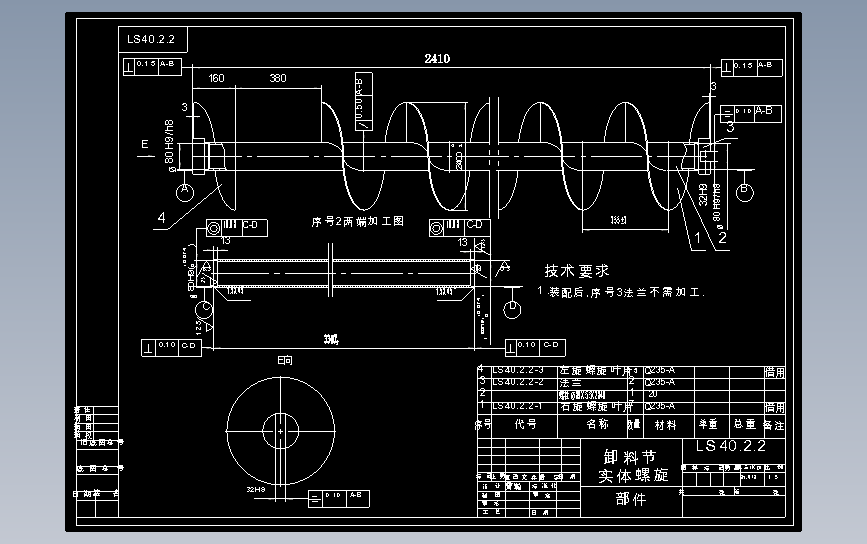Click Q235-A in the LS40.2.2-3 row

point(660,370)
